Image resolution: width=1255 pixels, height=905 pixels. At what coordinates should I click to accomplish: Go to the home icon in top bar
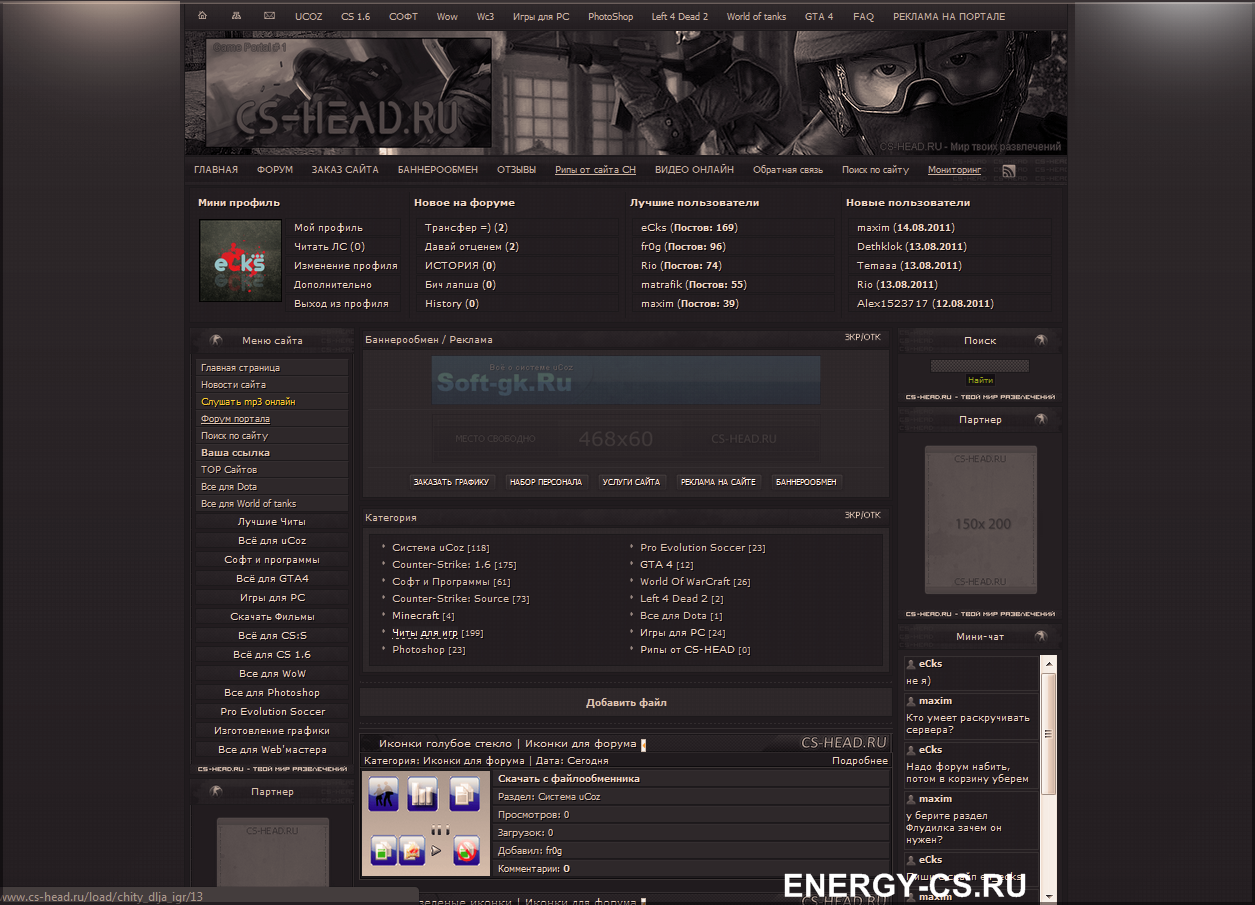(203, 16)
